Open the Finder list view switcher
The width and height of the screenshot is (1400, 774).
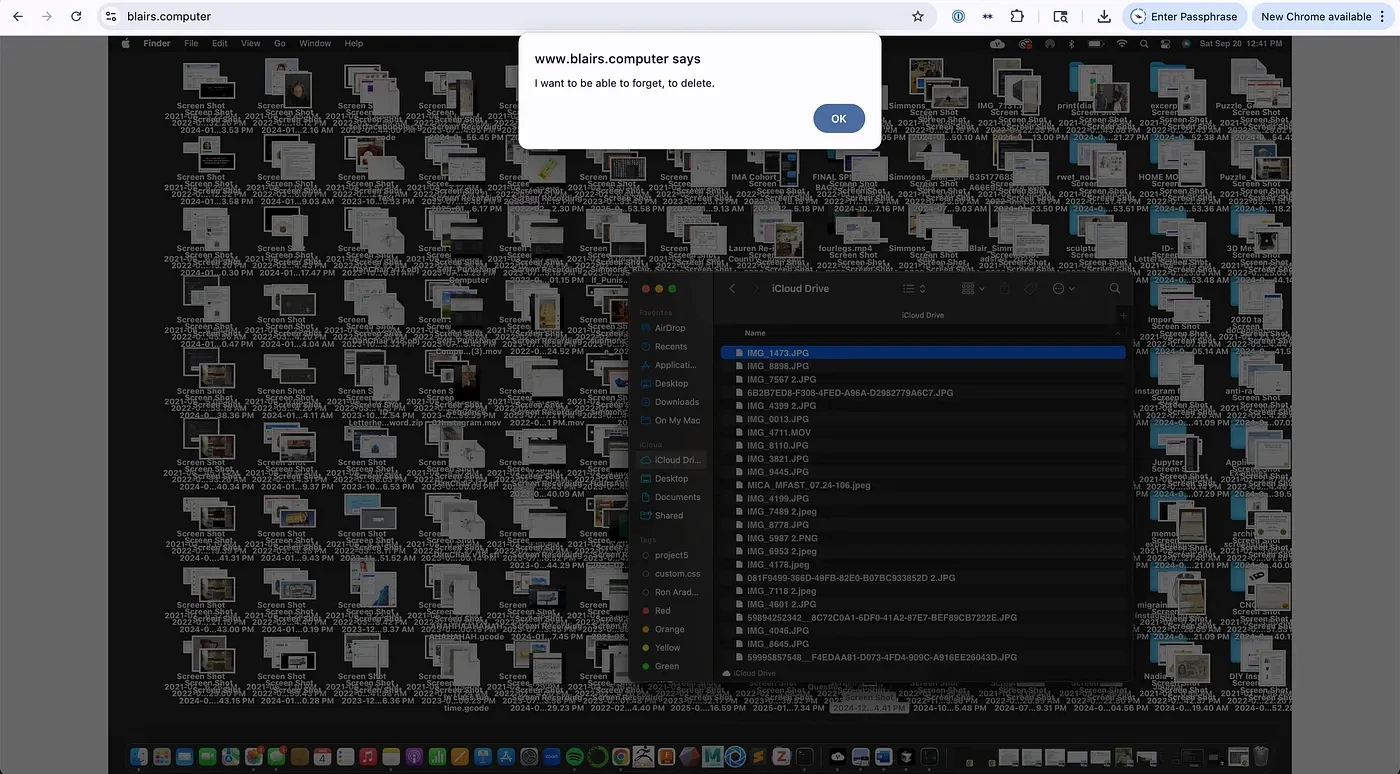tap(914, 289)
